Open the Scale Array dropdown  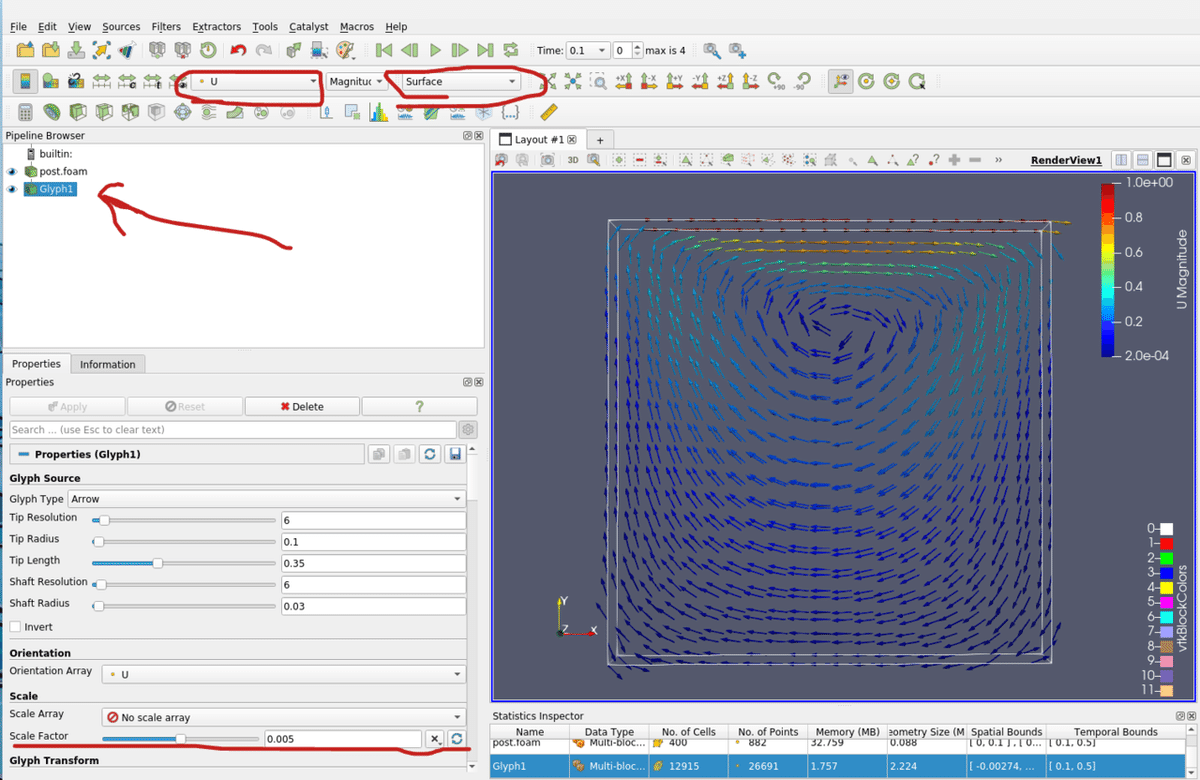click(x=284, y=717)
